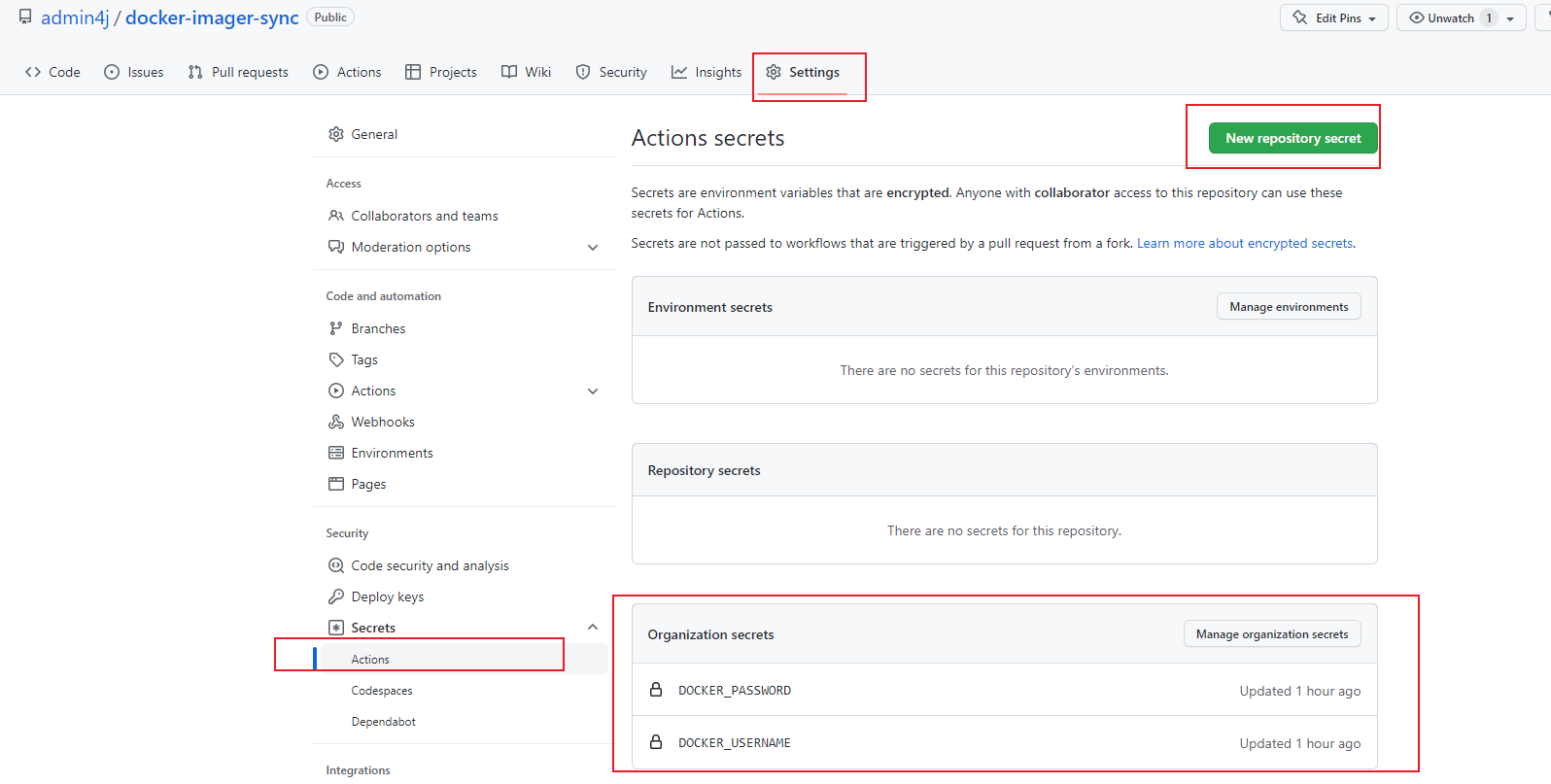1551x784 pixels.
Task: Click the Environment secrets heading
Action: point(710,307)
